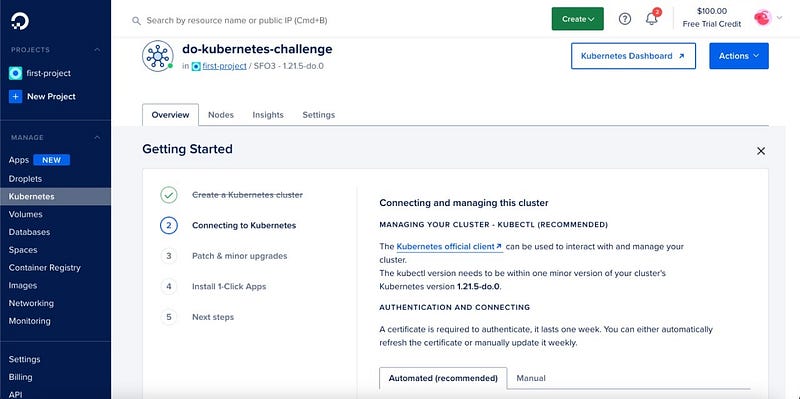Viewport: 800px width, 399px height.
Task: Open the notifications bell icon
Action: 652,19
